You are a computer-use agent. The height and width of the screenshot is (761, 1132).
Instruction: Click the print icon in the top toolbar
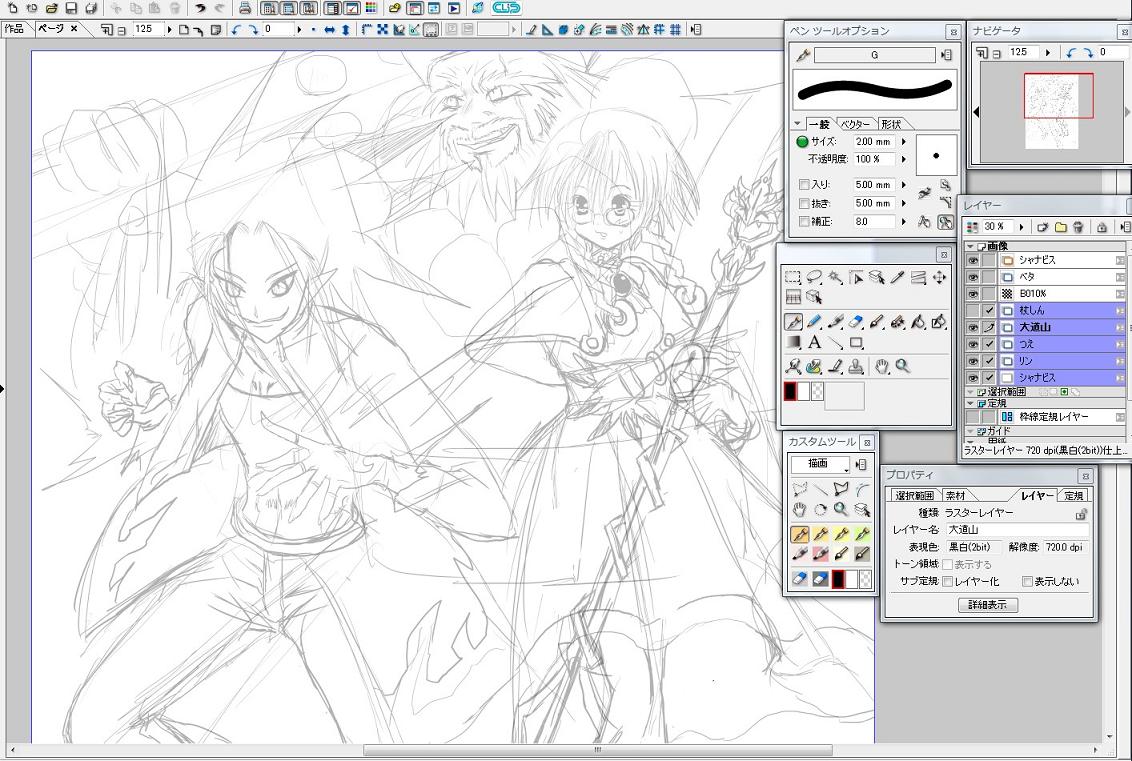coord(244,8)
